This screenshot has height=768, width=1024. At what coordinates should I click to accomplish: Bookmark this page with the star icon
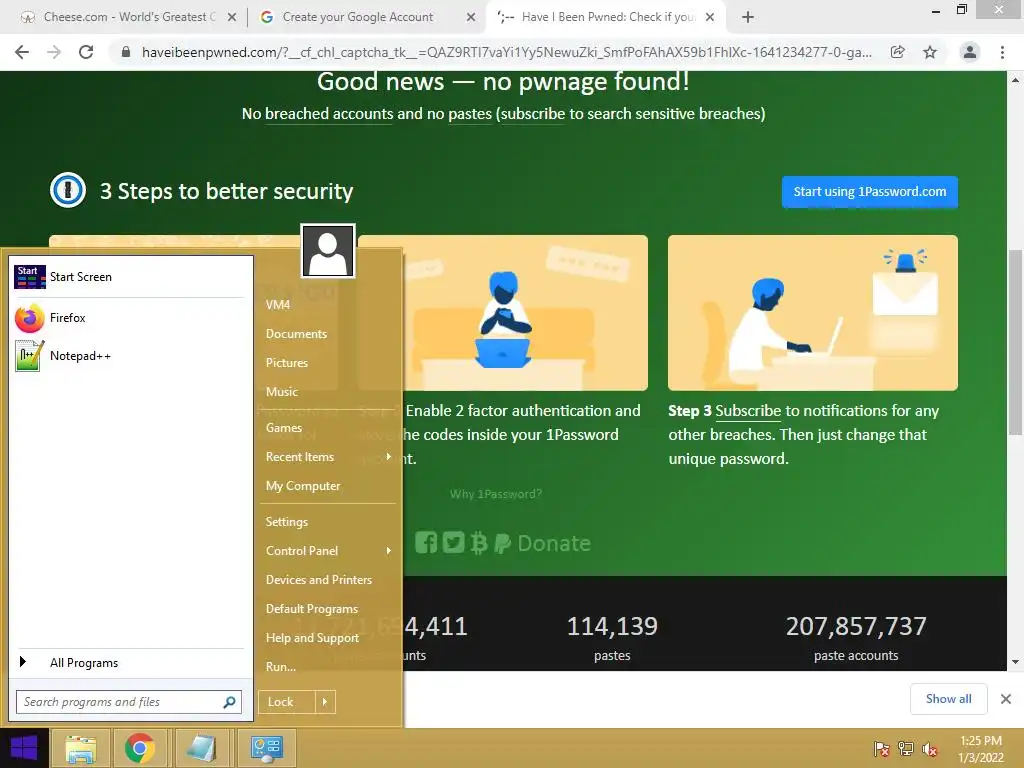[x=930, y=52]
